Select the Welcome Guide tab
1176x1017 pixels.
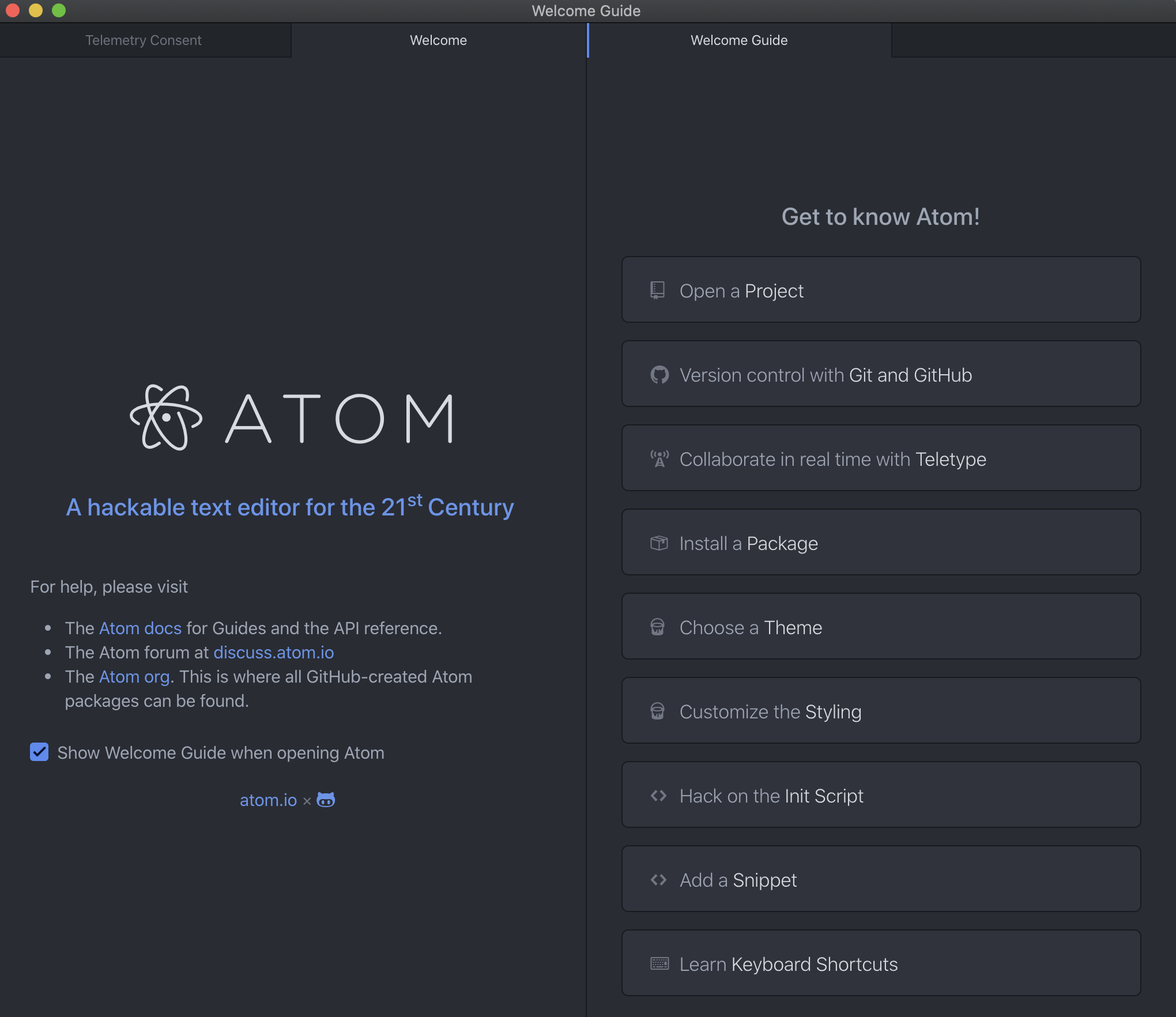point(738,40)
